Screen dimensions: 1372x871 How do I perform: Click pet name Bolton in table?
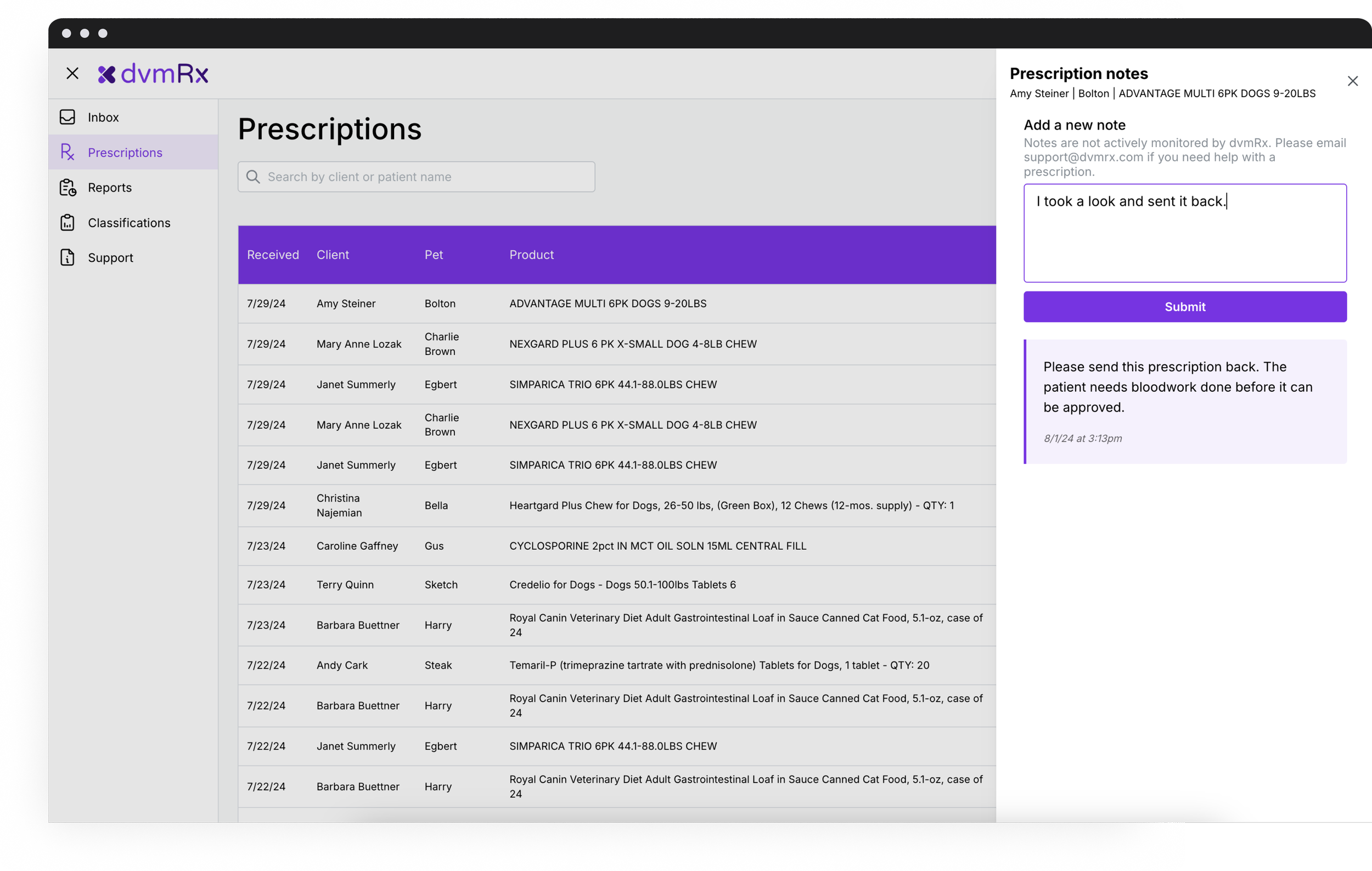[x=440, y=304]
